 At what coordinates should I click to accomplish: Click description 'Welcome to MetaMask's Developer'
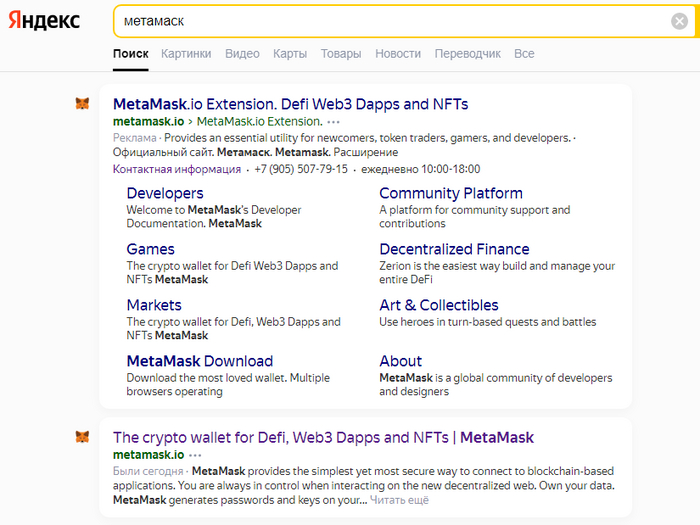click(214, 217)
